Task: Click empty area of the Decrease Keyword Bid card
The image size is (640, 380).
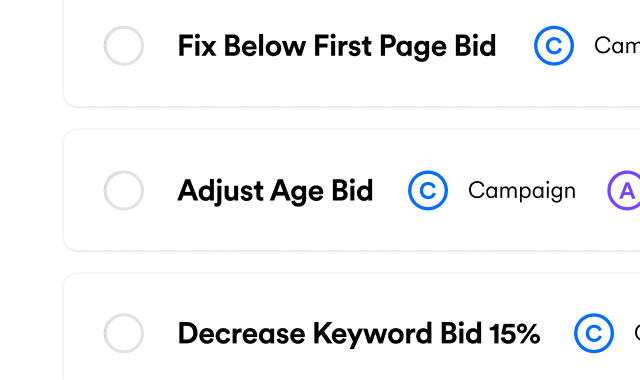Action: click(x=351, y=367)
